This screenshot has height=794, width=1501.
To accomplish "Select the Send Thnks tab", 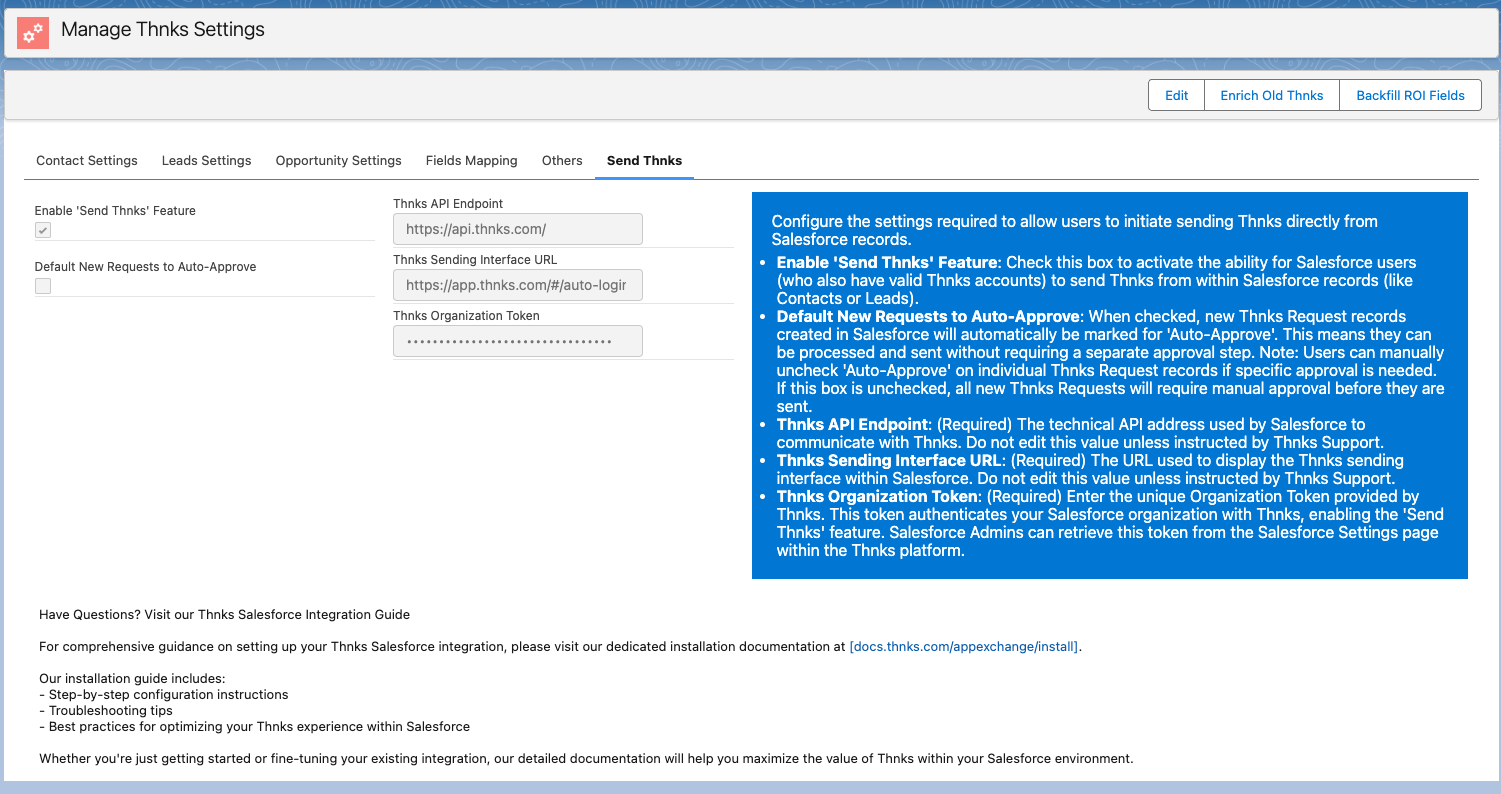I will (x=645, y=160).
